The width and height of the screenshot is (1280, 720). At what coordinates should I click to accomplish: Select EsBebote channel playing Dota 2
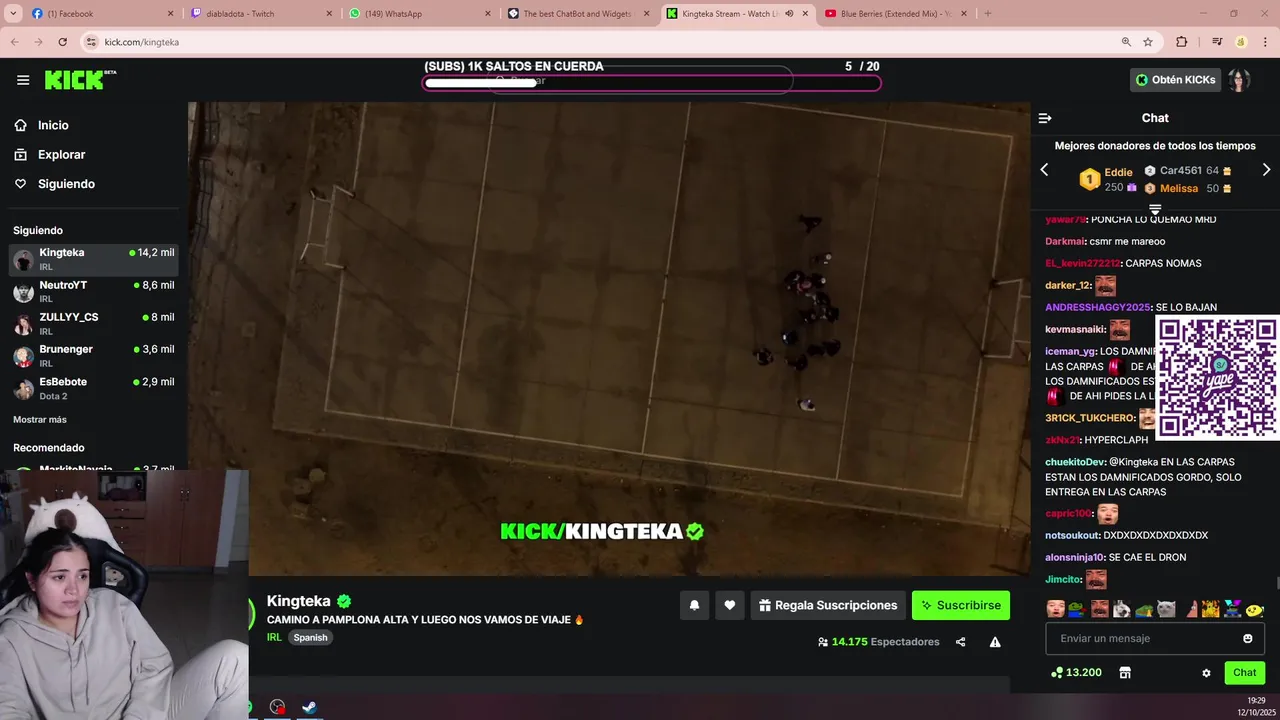point(94,388)
